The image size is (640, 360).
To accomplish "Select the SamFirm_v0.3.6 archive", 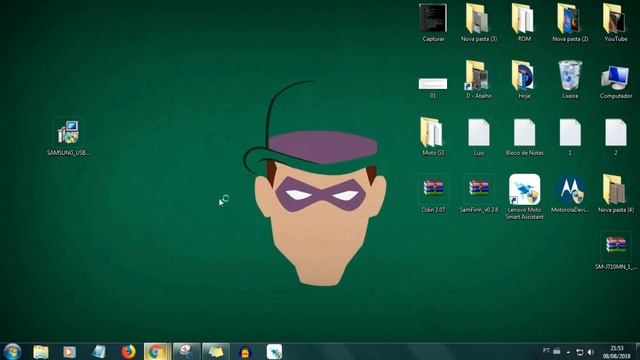I will click(x=479, y=194).
